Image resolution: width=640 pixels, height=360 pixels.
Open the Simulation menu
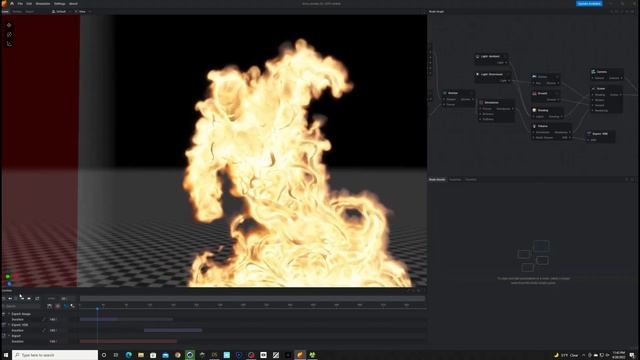coord(43,4)
